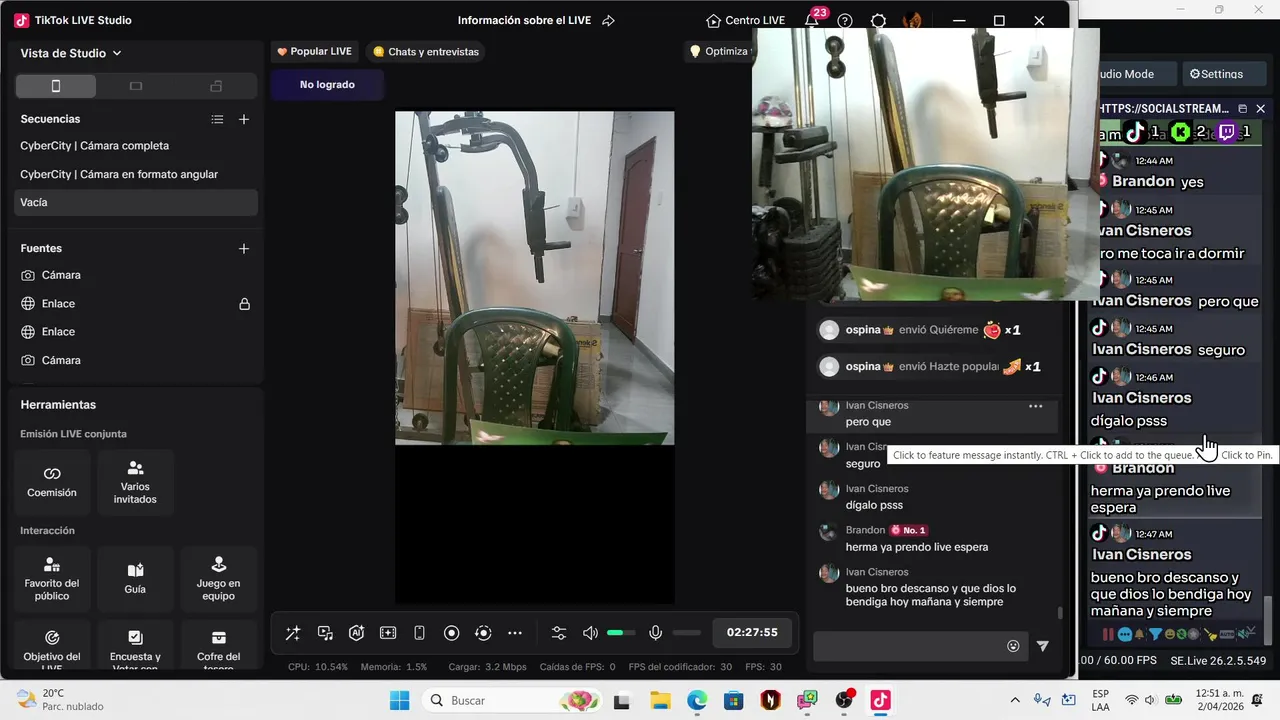Open the Cofre del tesoro tool
This screenshot has width=1280, height=720.
[x=218, y=647]
